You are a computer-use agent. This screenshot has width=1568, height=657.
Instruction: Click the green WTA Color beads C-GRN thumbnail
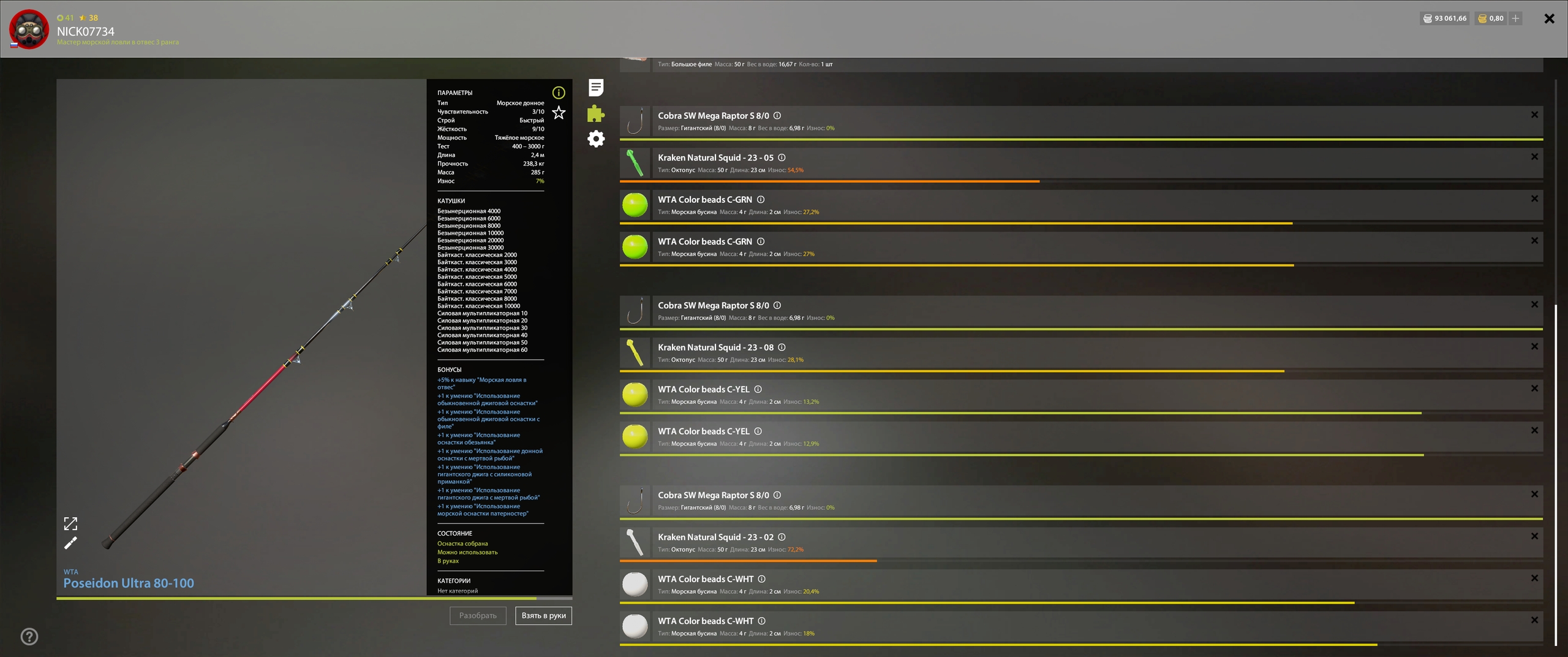pyautogui.click(x=635, y=205)
